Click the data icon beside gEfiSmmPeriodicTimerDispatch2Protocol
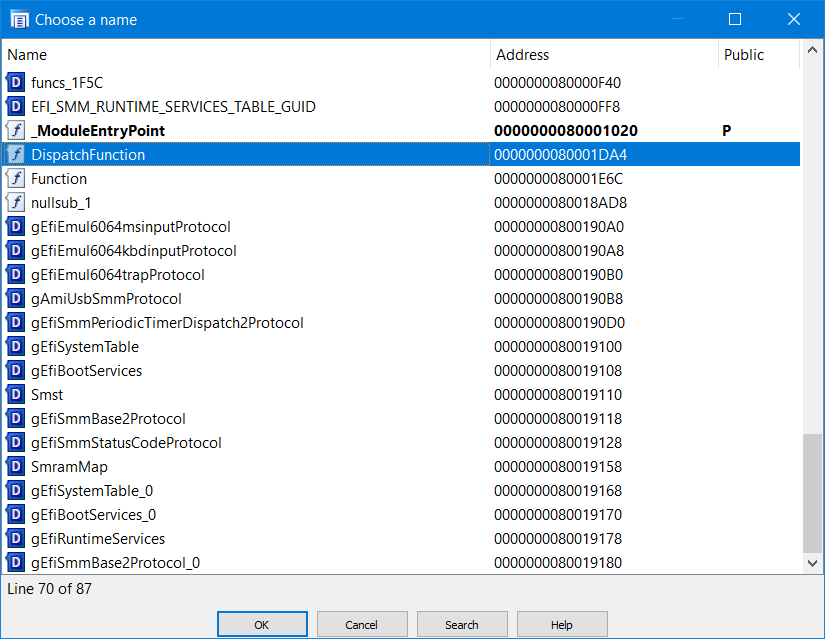Screen dimensions: 825x639 [16, 323]
